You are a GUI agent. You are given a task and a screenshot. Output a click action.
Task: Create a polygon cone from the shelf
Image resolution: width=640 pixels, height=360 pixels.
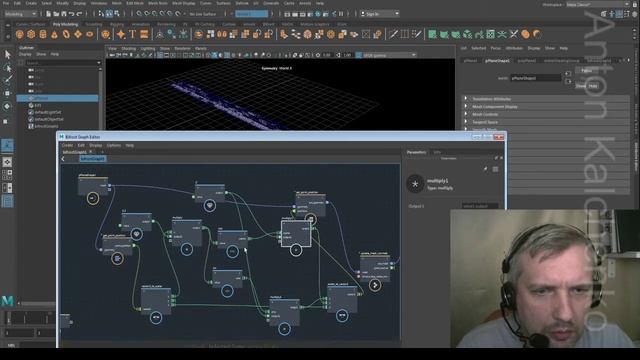(x=54, y=35)
